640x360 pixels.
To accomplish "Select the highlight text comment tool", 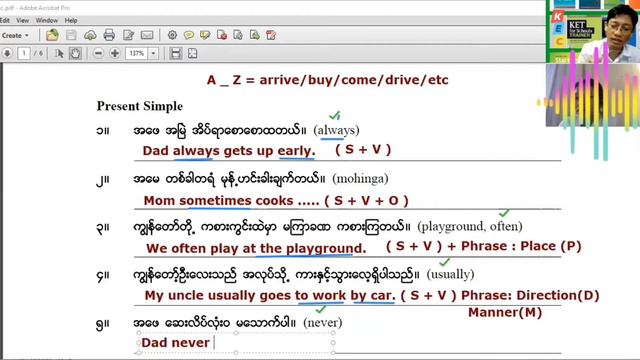I will 205,35.
